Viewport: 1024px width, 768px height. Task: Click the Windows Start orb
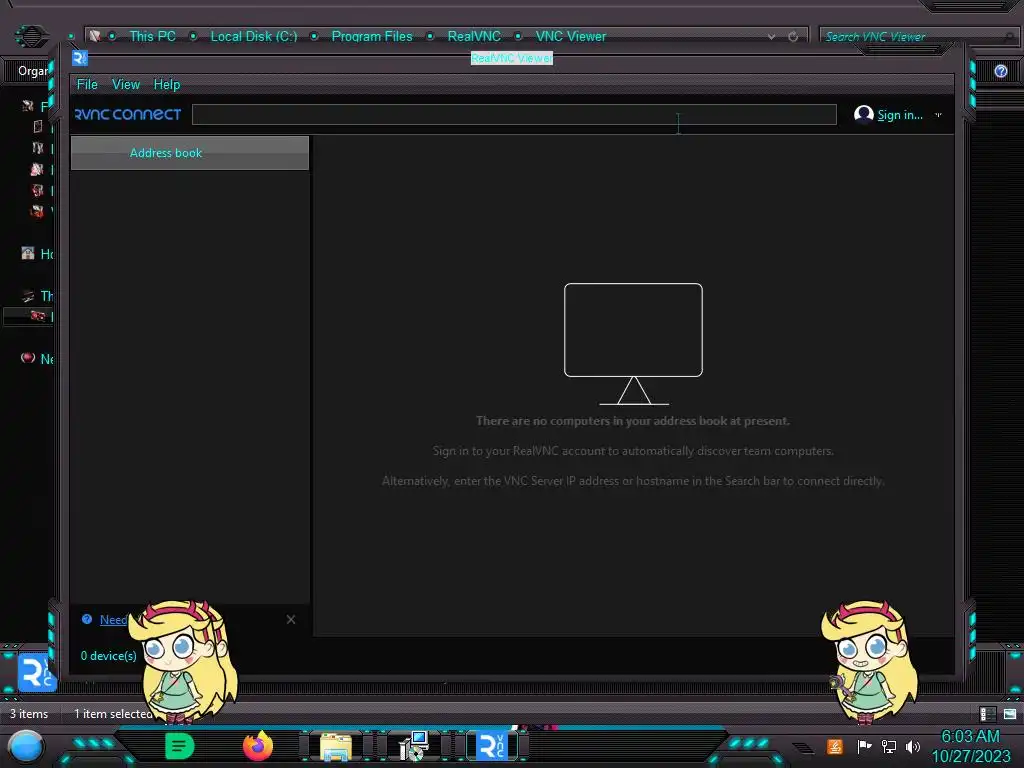[x=26, y=747]
